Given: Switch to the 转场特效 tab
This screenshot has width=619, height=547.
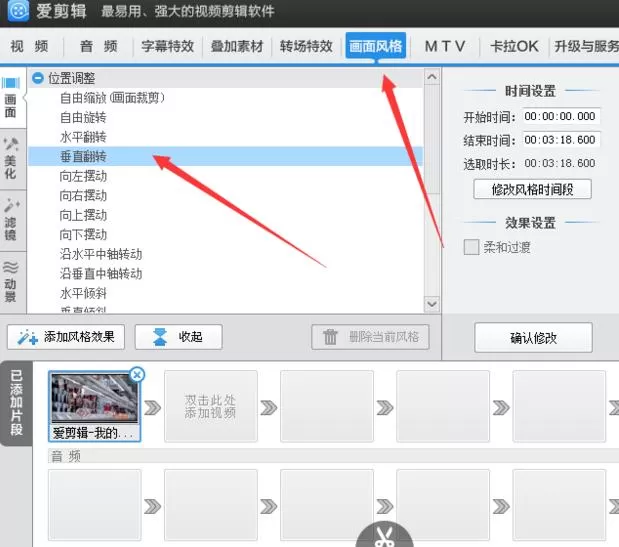Looking at the screenshot, I should [306, 47].
